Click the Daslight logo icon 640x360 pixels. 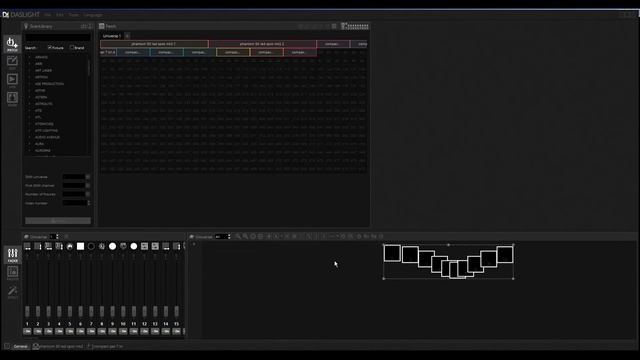click(5, 15)
